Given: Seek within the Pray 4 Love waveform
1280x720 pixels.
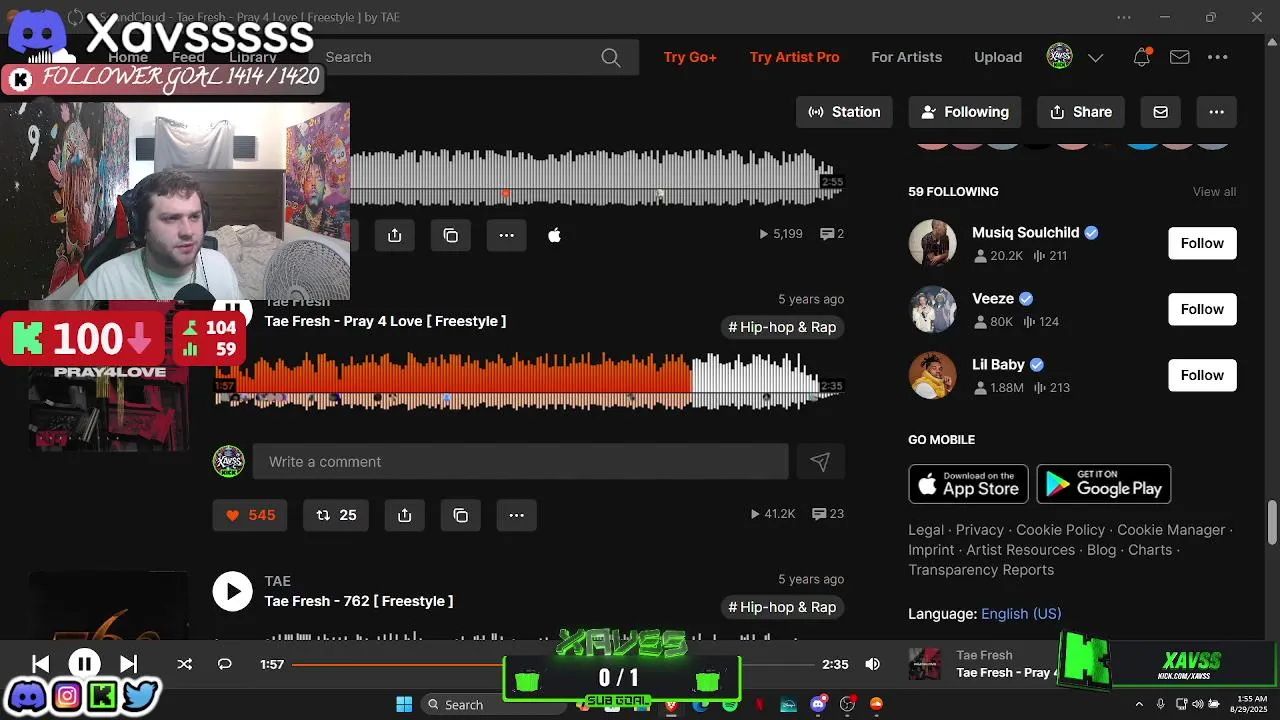Looking at the screenshot, I should [x=529, y=380].
